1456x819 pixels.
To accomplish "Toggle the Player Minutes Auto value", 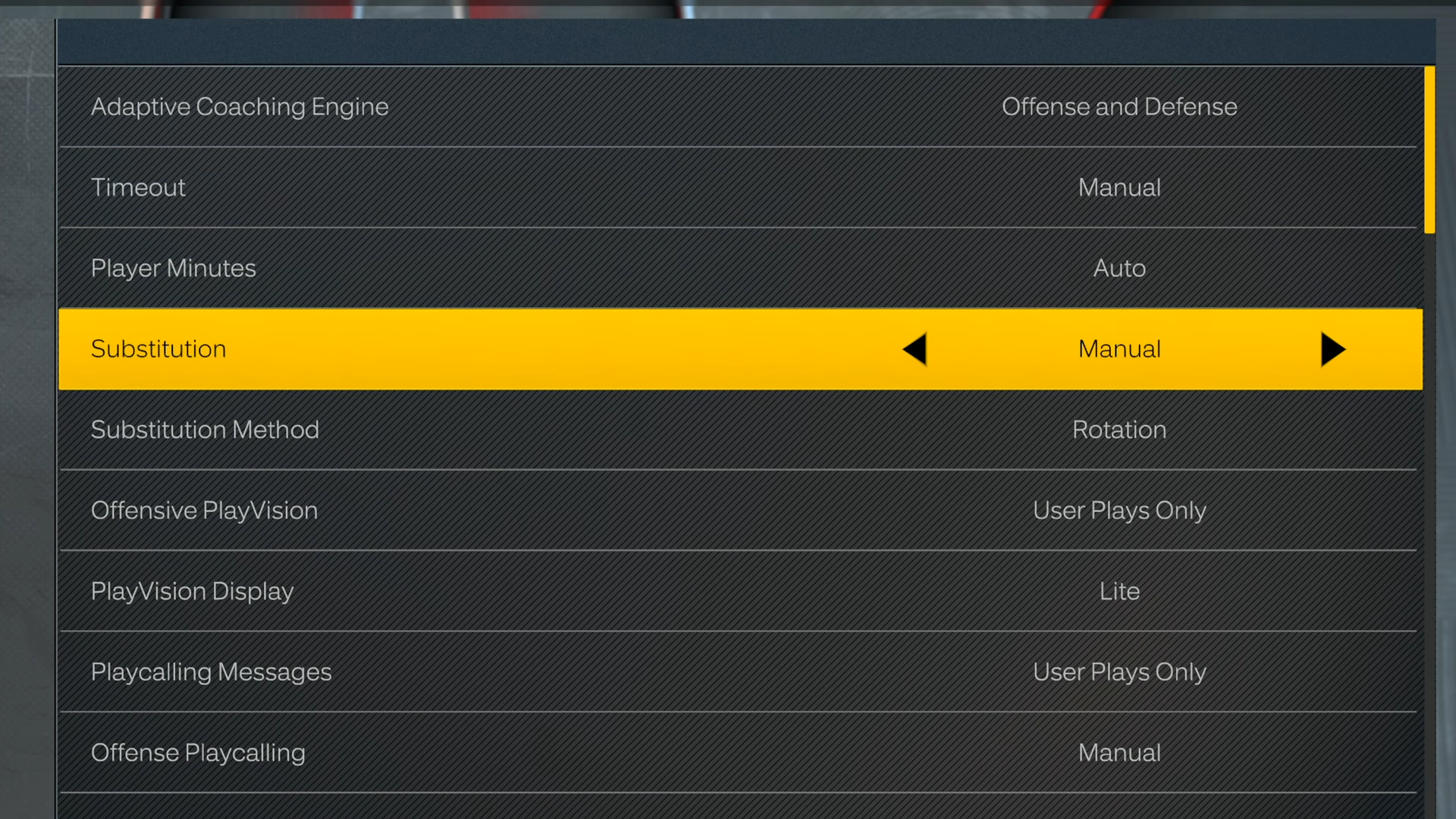I will point(1119,268).
